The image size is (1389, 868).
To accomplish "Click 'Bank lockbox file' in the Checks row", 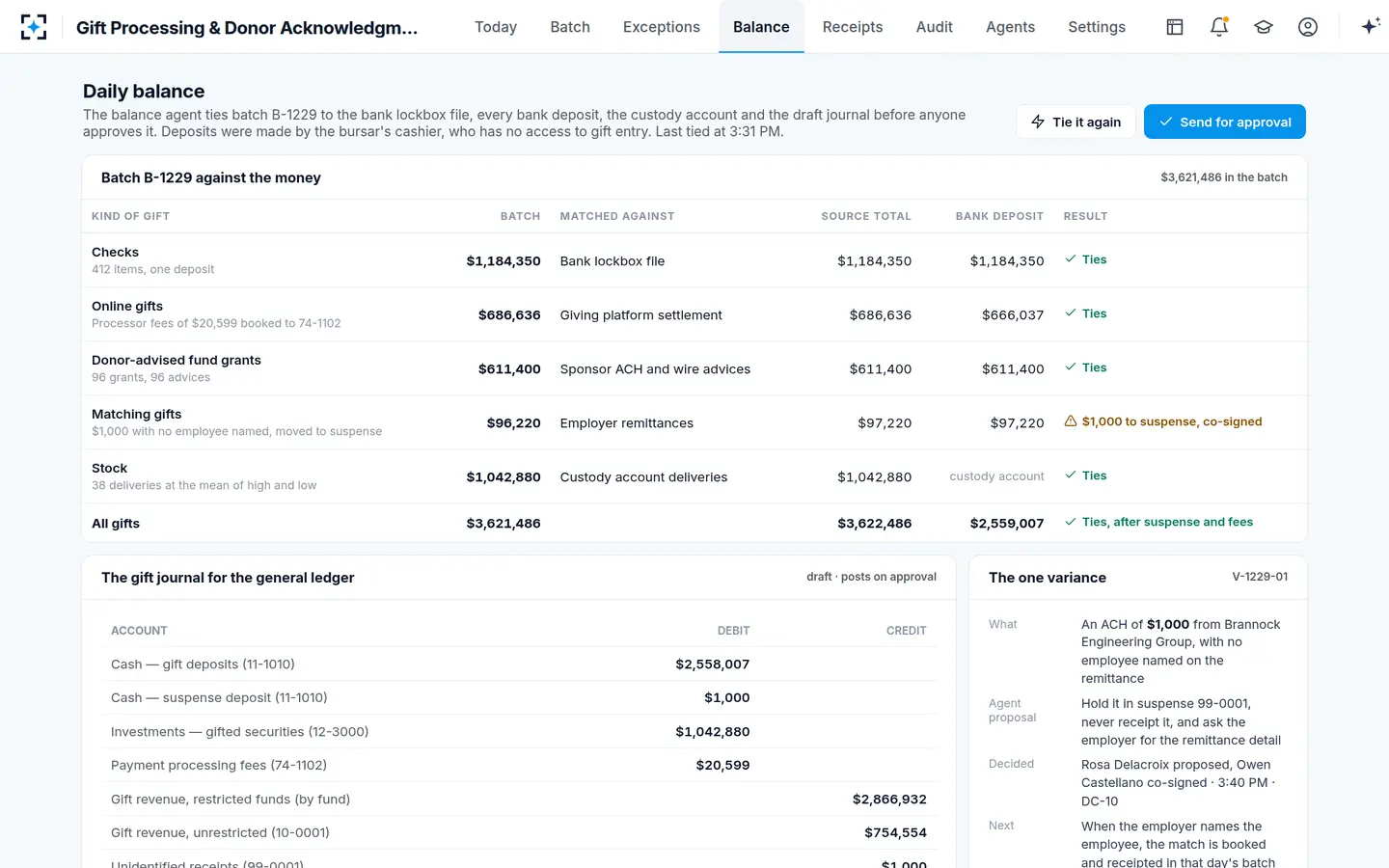I will click(613, 260).
